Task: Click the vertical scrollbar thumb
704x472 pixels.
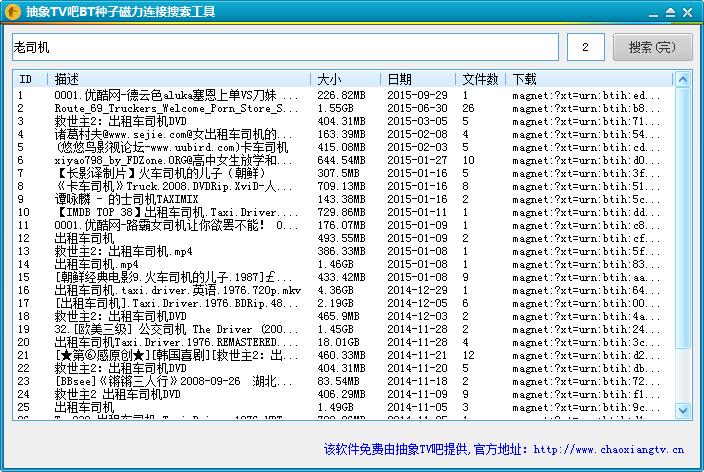Action: pyautogui.click(x=683, y=218)
